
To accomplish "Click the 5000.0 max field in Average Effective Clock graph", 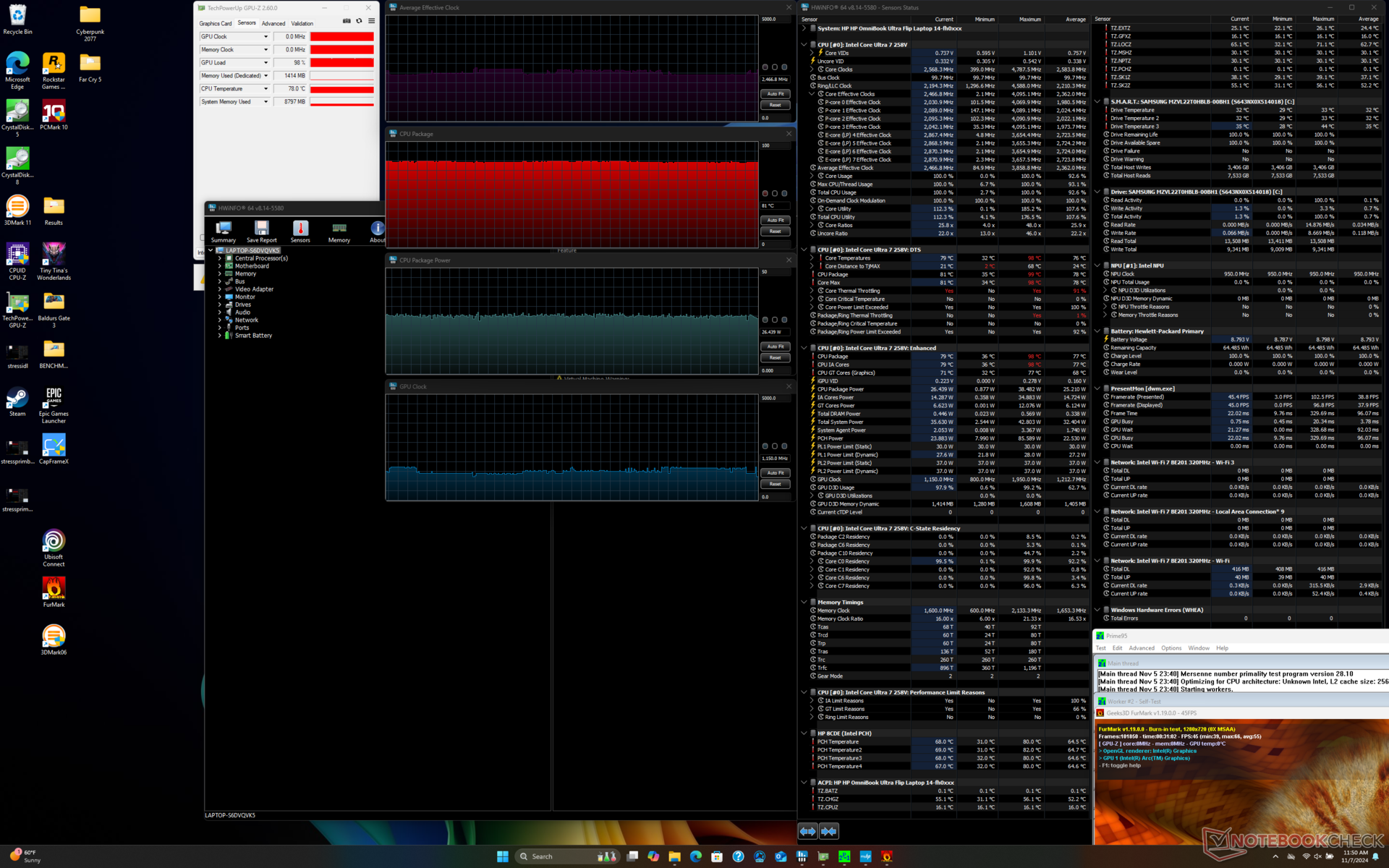I will coord(776,20).
